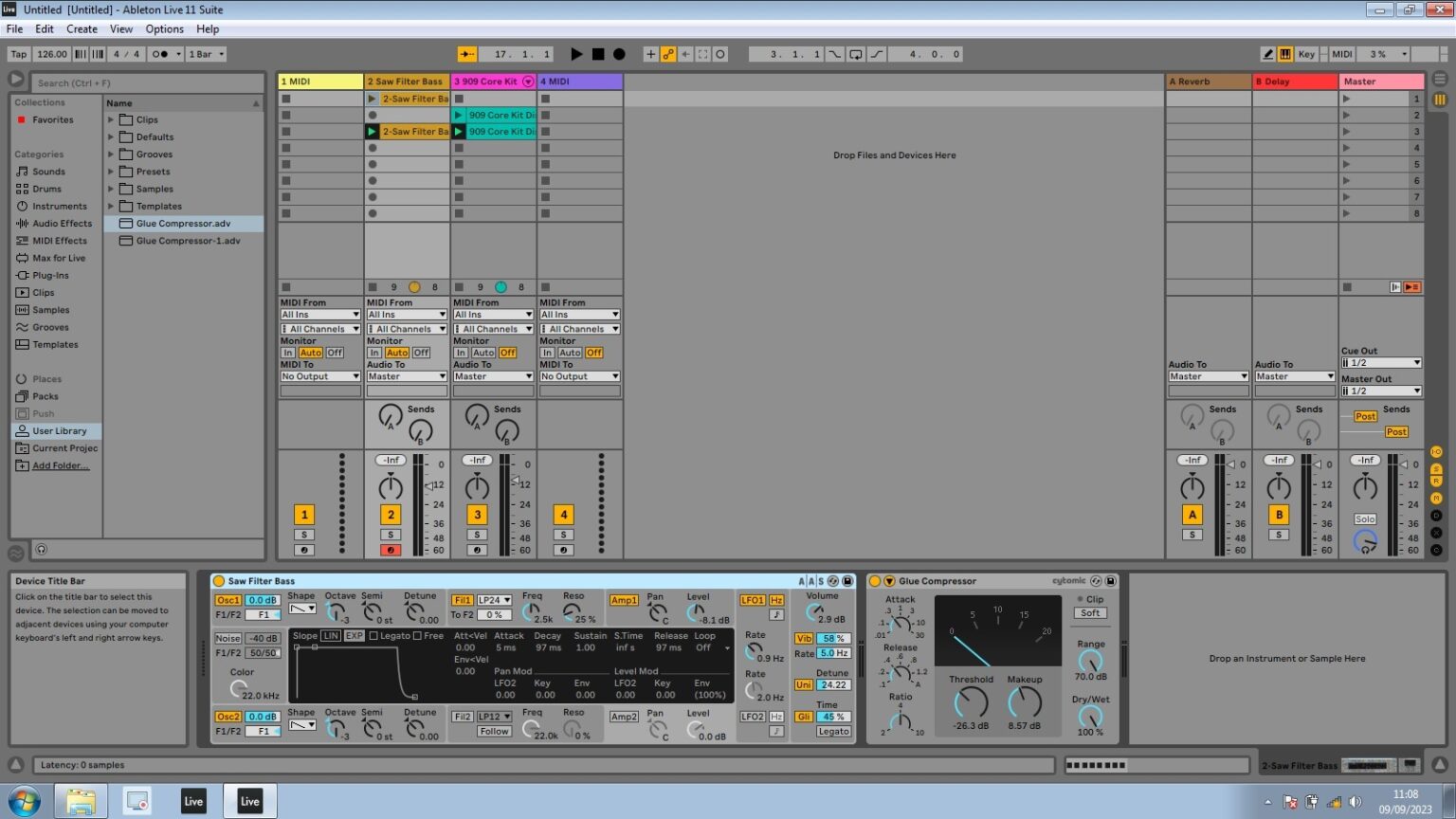This screenshot has width=1456, height=819.
Task: Click the Dry/Wet knob on Glue Compressor
Action: (x=1090, y=717)
